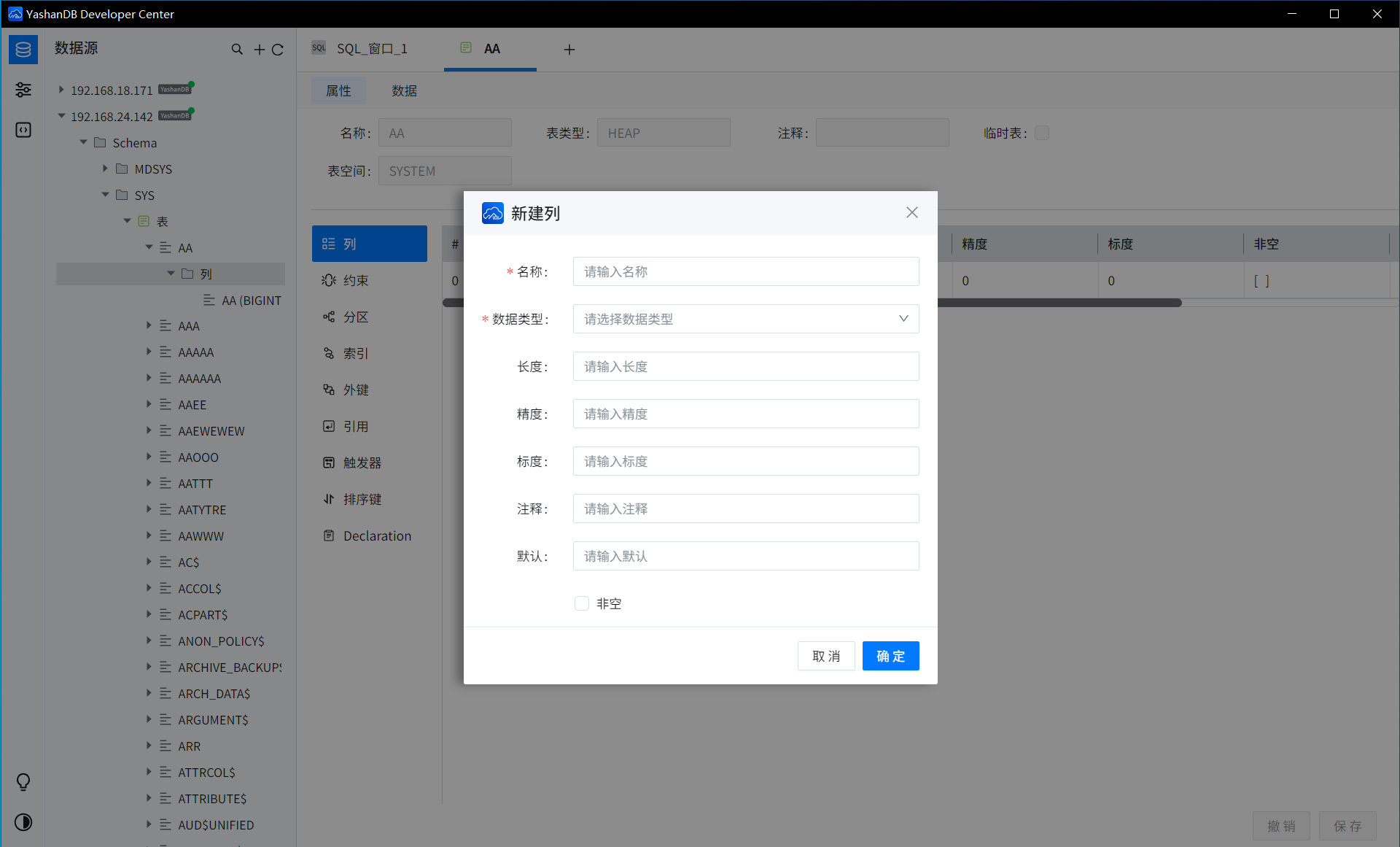Screen dimensions: 1400x847
Task: Open the Declaration section
Action: click(x=370, y=535)
